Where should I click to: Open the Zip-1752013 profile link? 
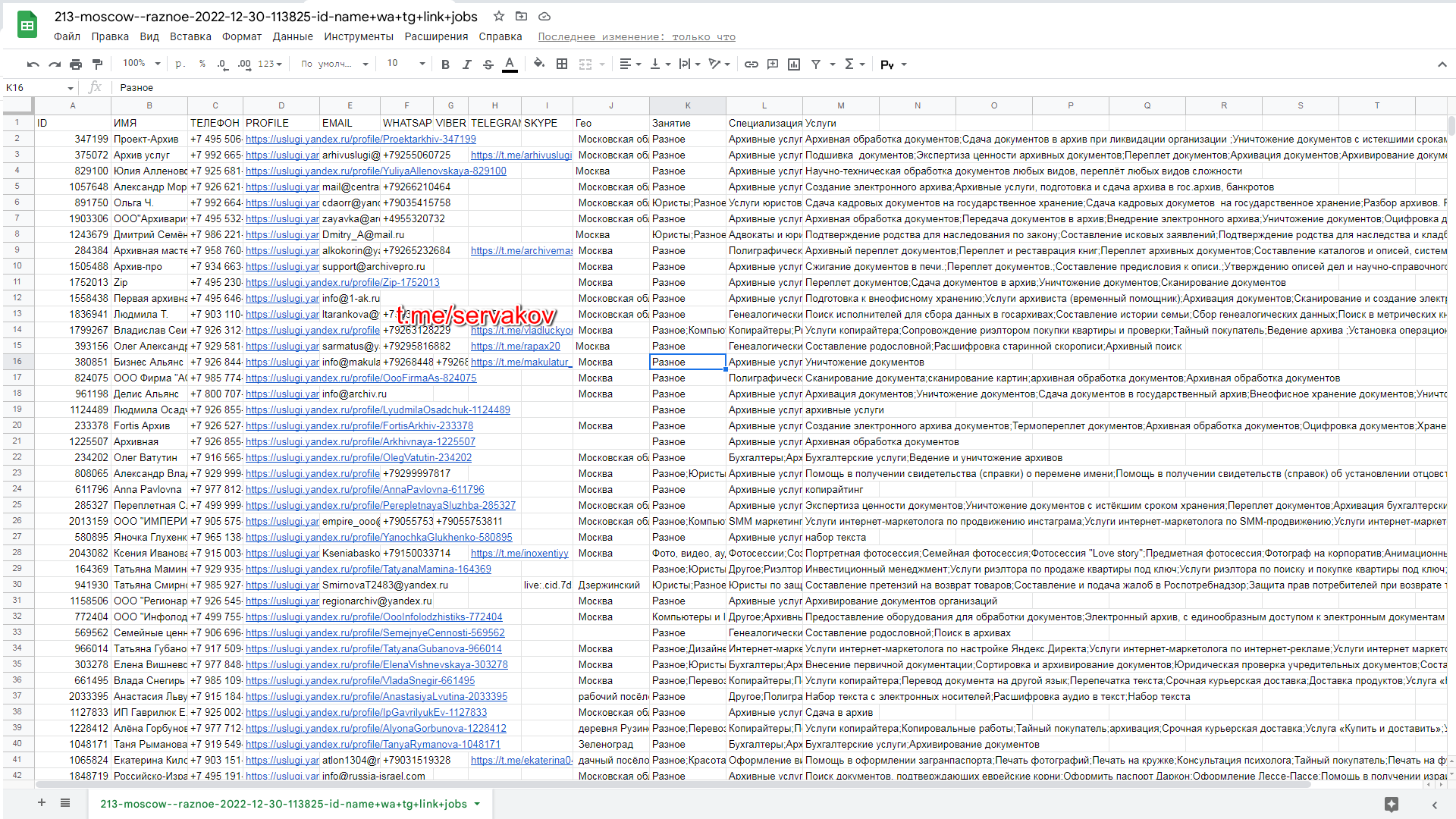coord(343,283)
